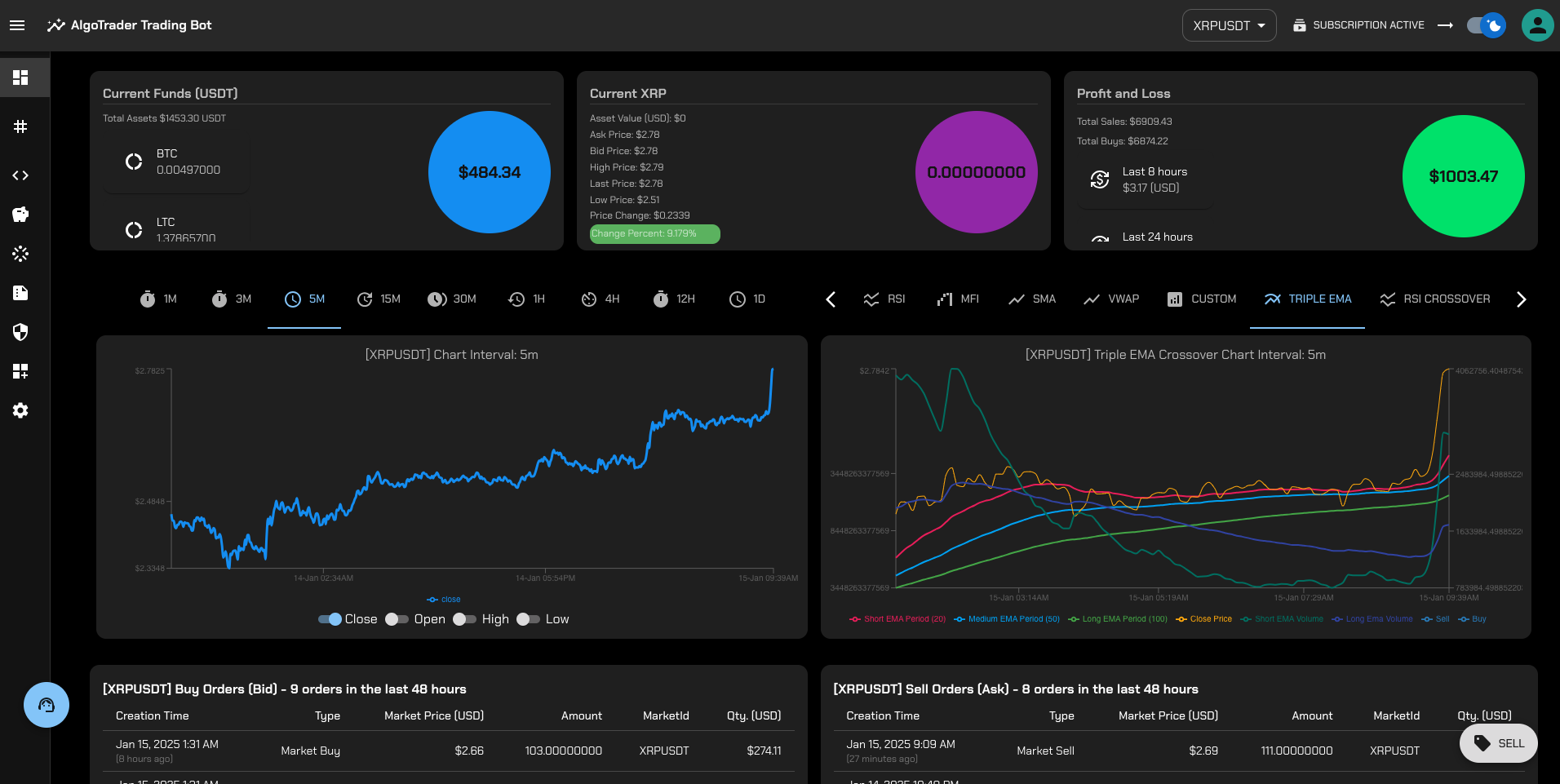Viewport: 1560px width, 784px height.
Task: Click the shield security icon in sidebar
Action: tap(20, 332)
